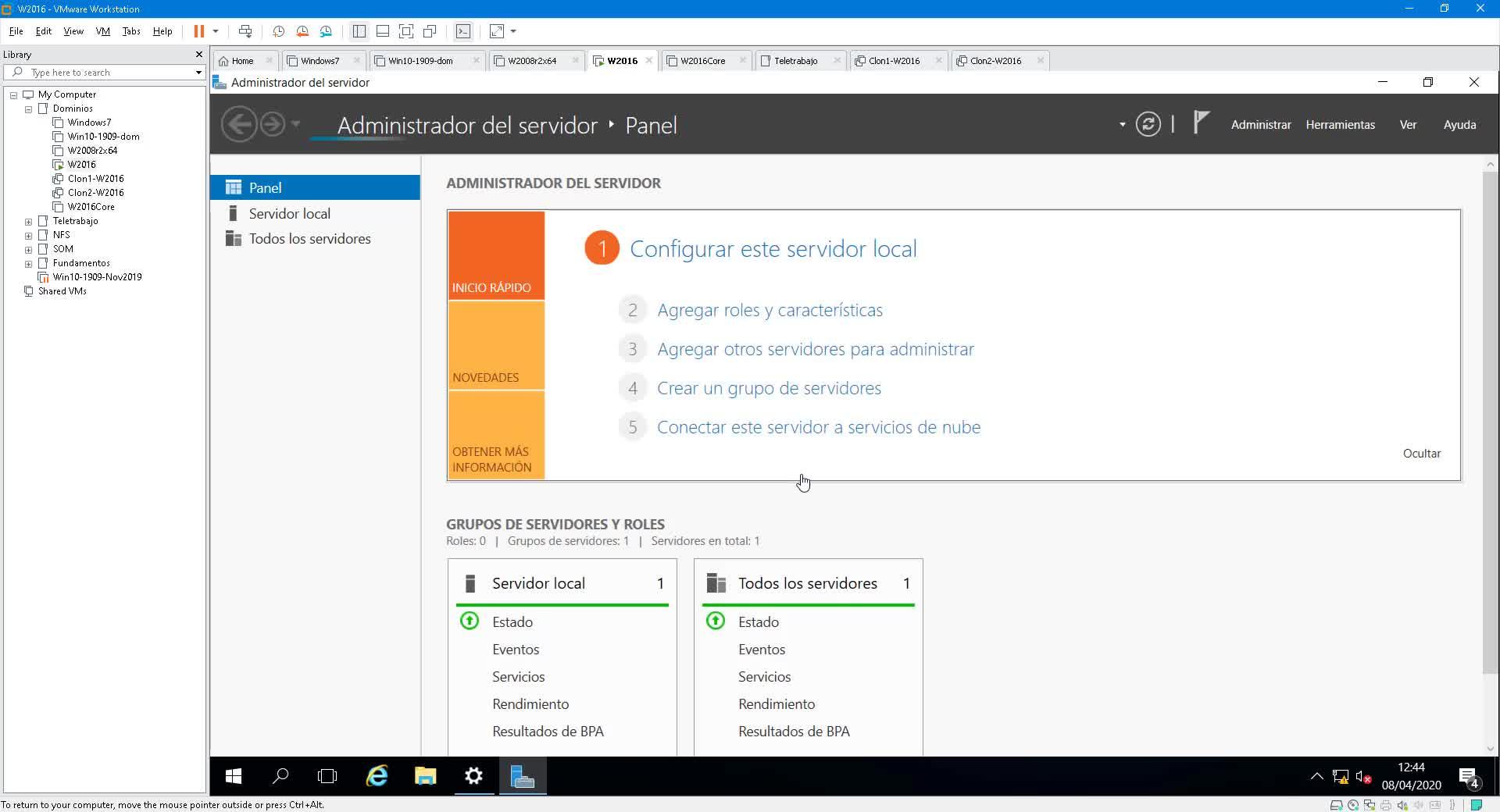
Task: Toggle the Library panel visibility
Action: click(x=359, y=31)
